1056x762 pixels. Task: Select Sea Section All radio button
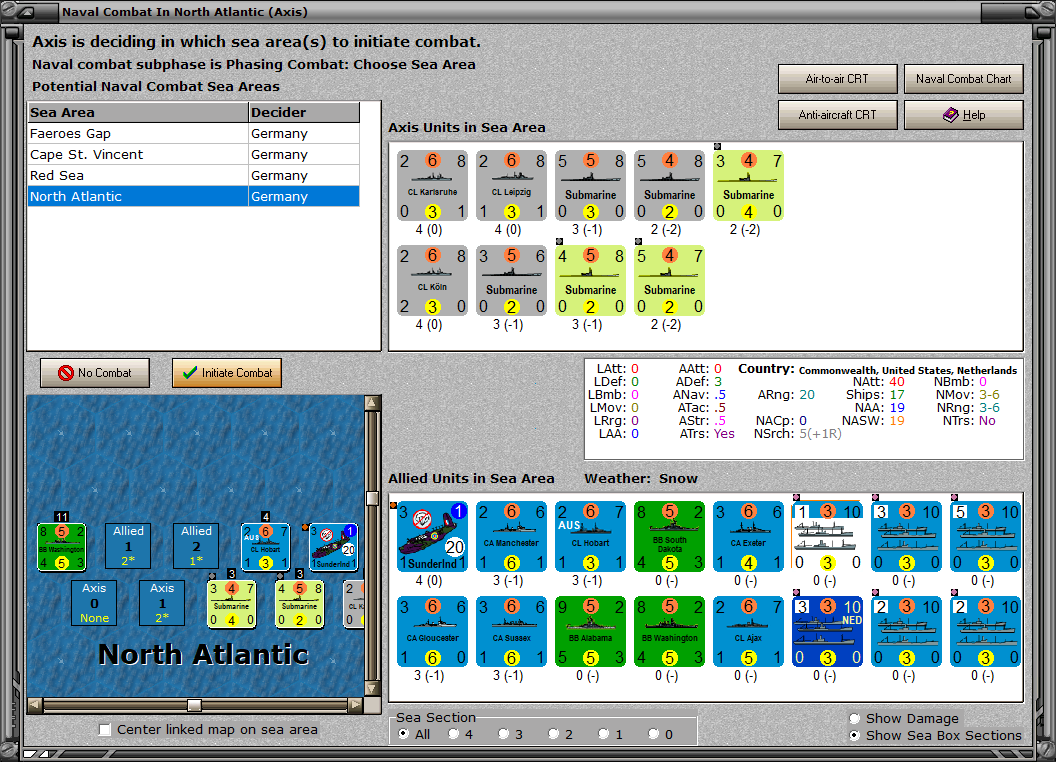pos(403,734)
